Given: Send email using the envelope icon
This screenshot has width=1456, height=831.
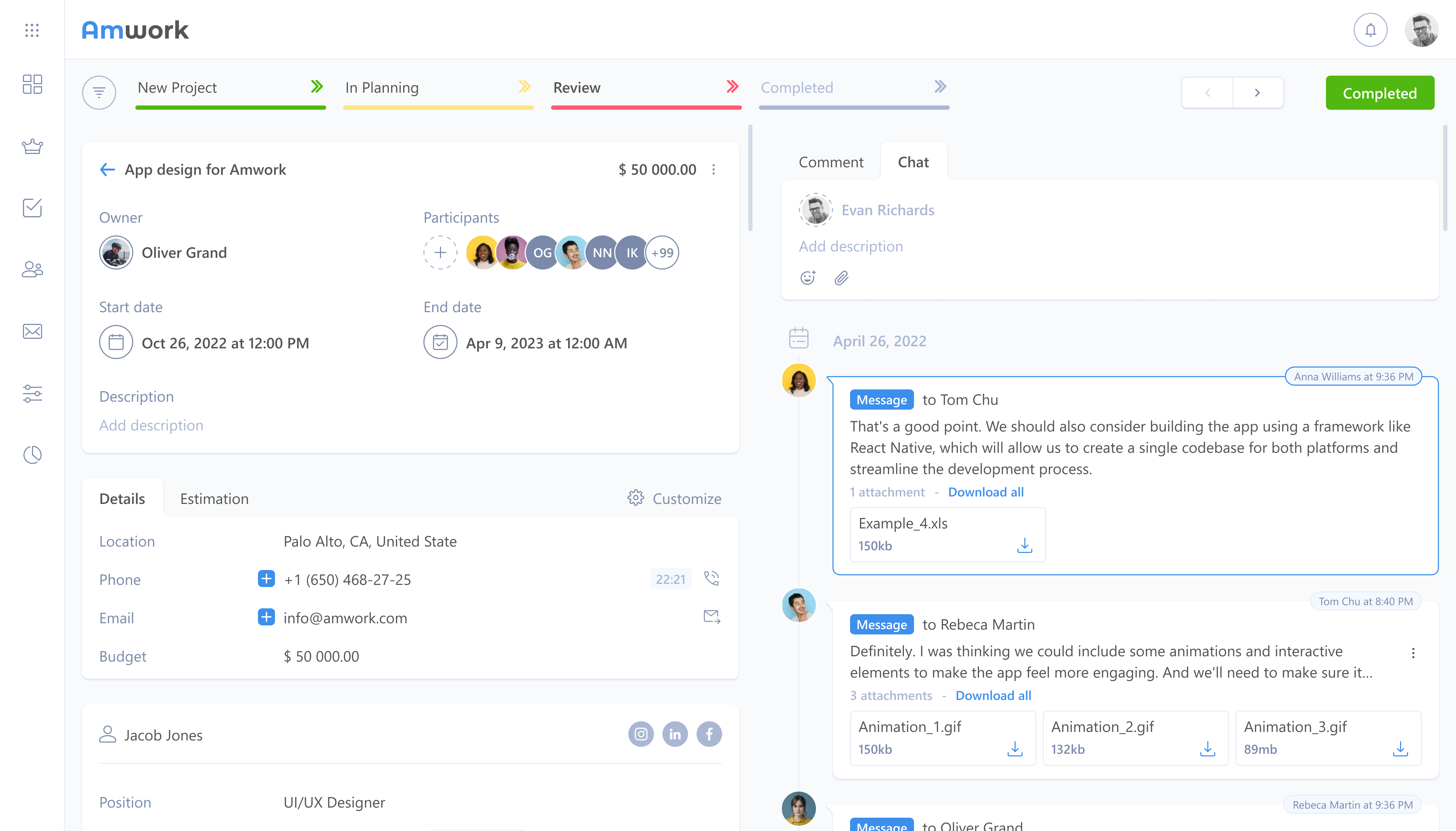Looking at the screenshot, I should coord(711,617).
